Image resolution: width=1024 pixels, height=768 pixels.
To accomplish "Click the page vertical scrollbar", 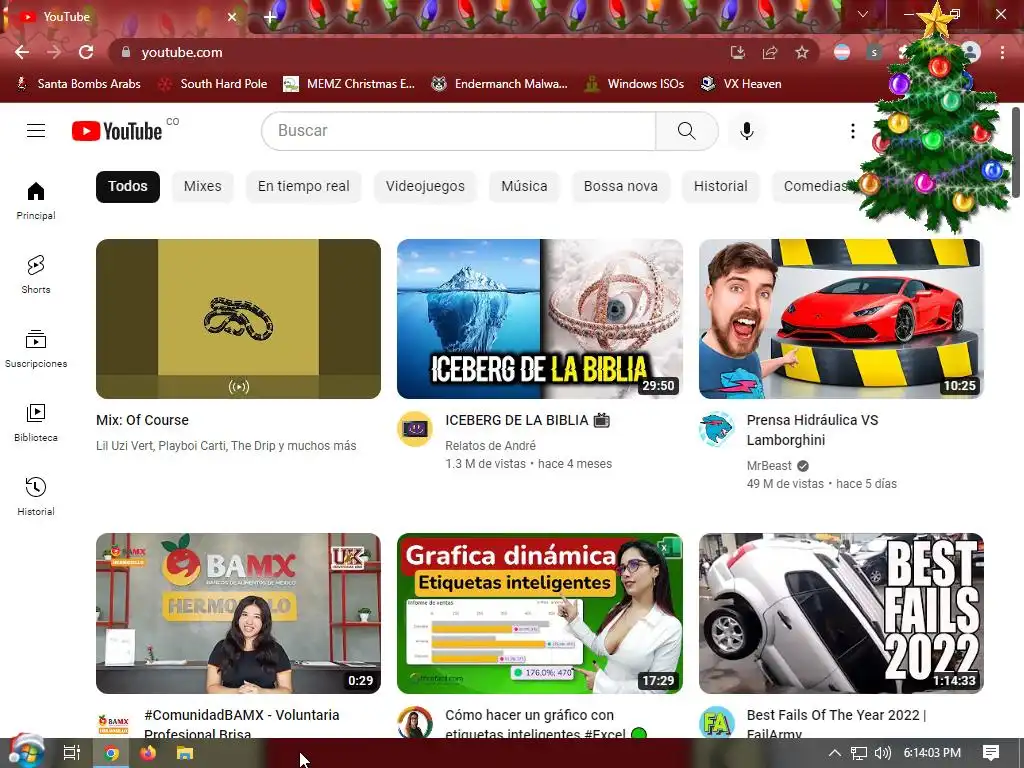I will coord(1016,152).
